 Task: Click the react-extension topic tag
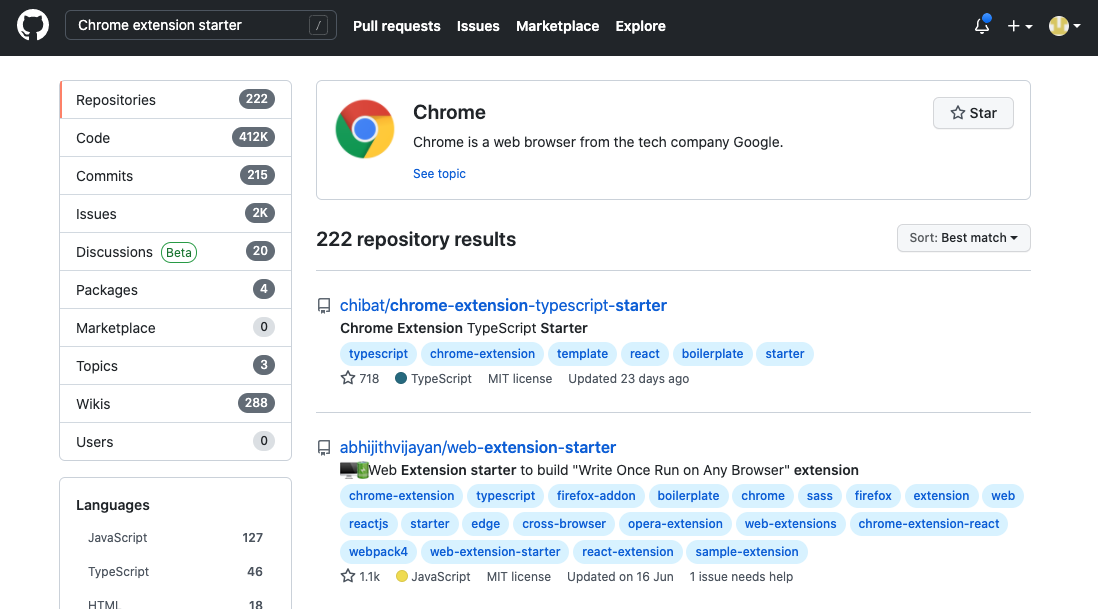pyautogui.click(x=627, y=552)
